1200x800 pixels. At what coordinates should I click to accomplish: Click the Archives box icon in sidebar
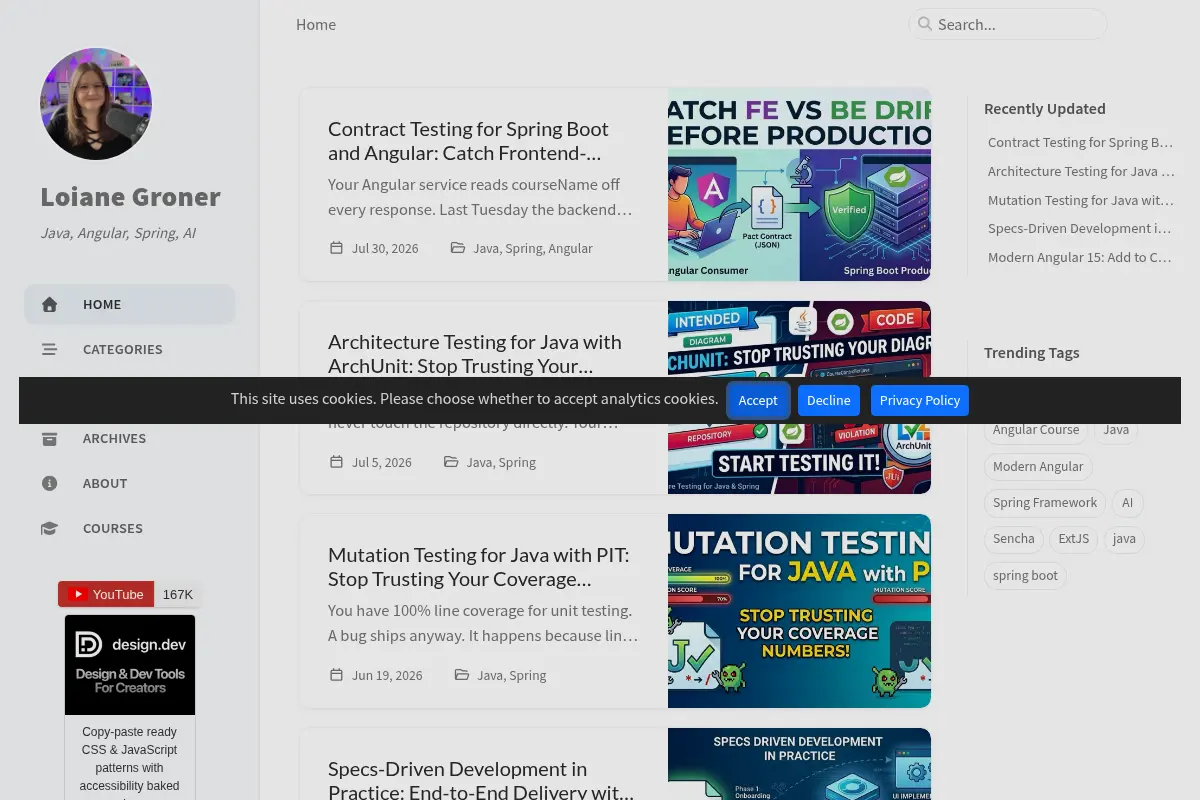49,439
